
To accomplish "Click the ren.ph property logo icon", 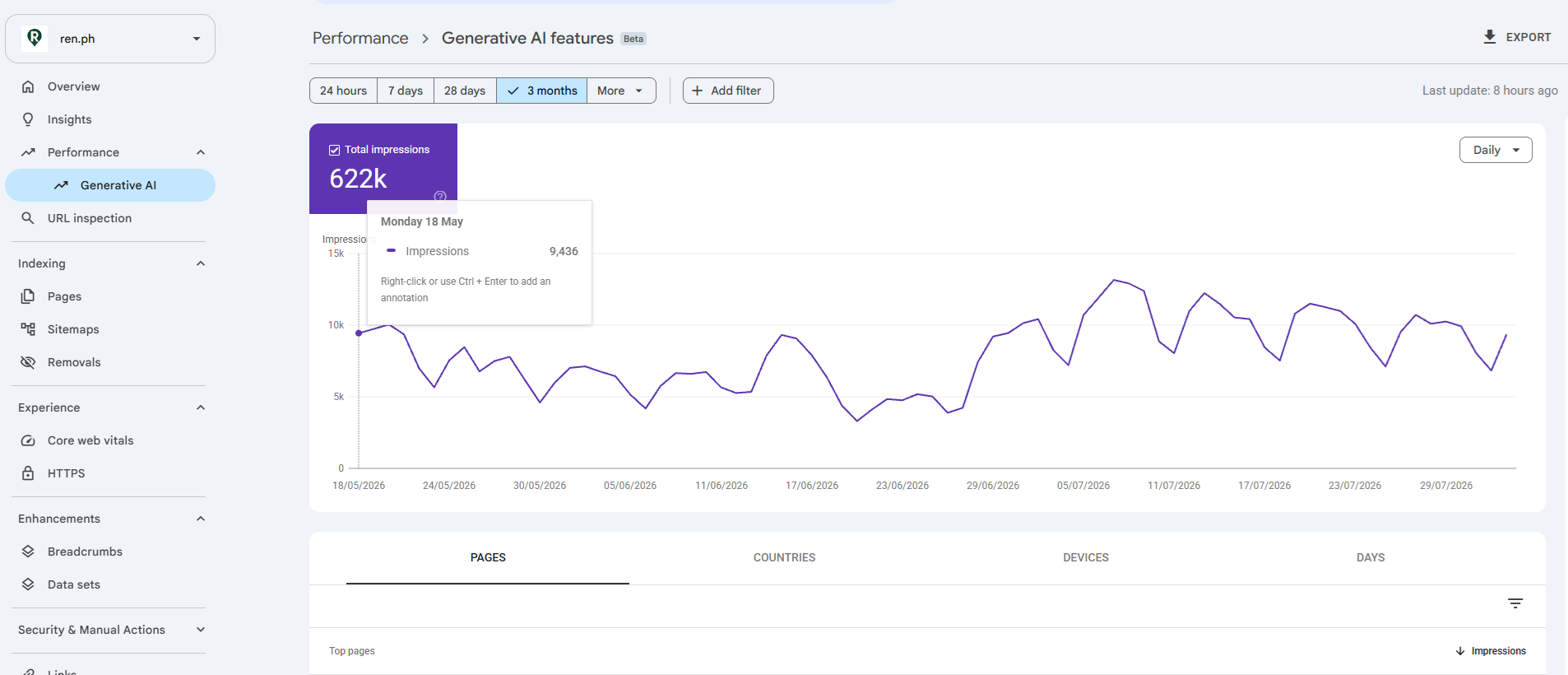I will pyautogui.click(x=35, y=38).
